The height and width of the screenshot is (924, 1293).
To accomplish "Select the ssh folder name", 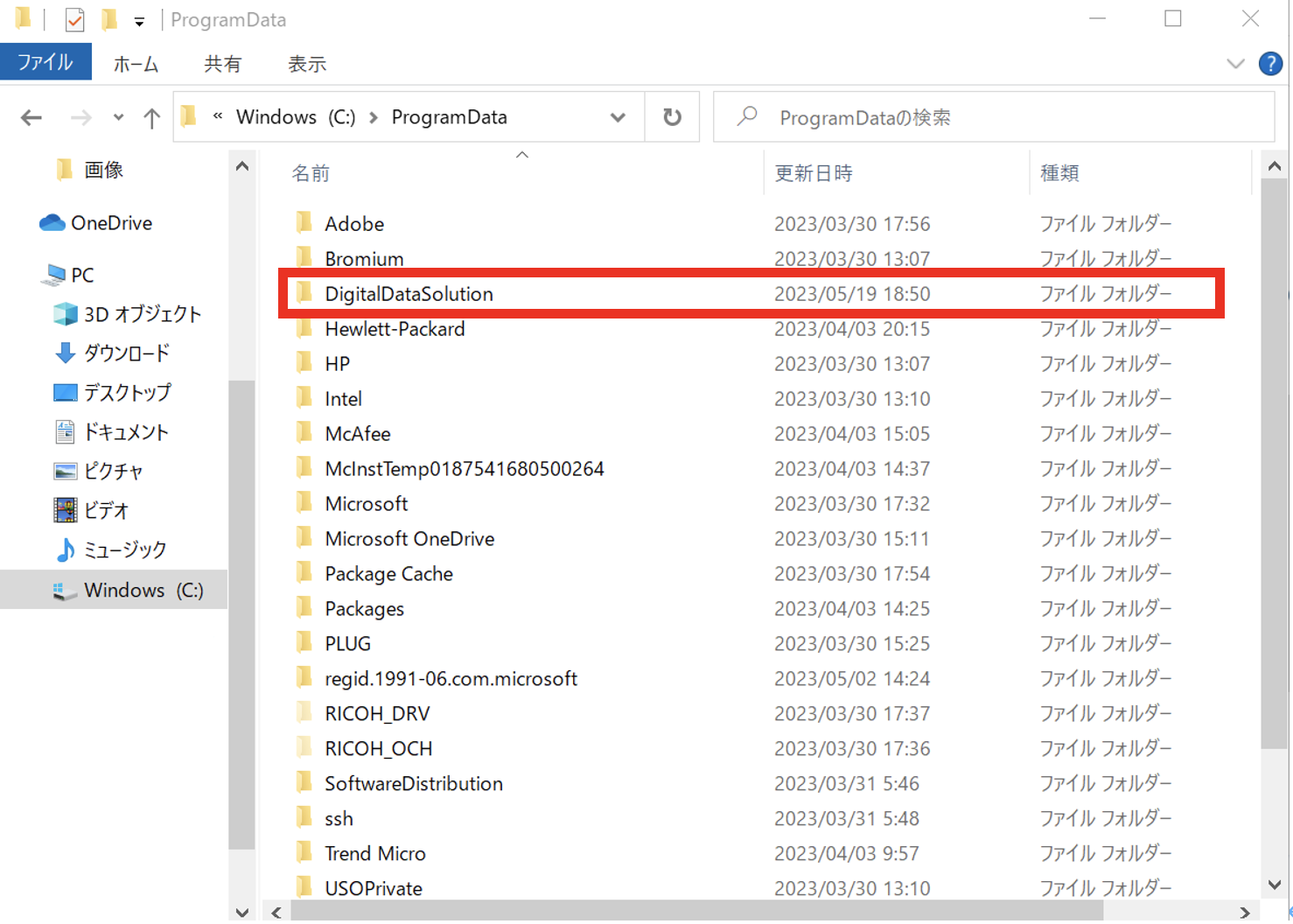I will (339, 819).
